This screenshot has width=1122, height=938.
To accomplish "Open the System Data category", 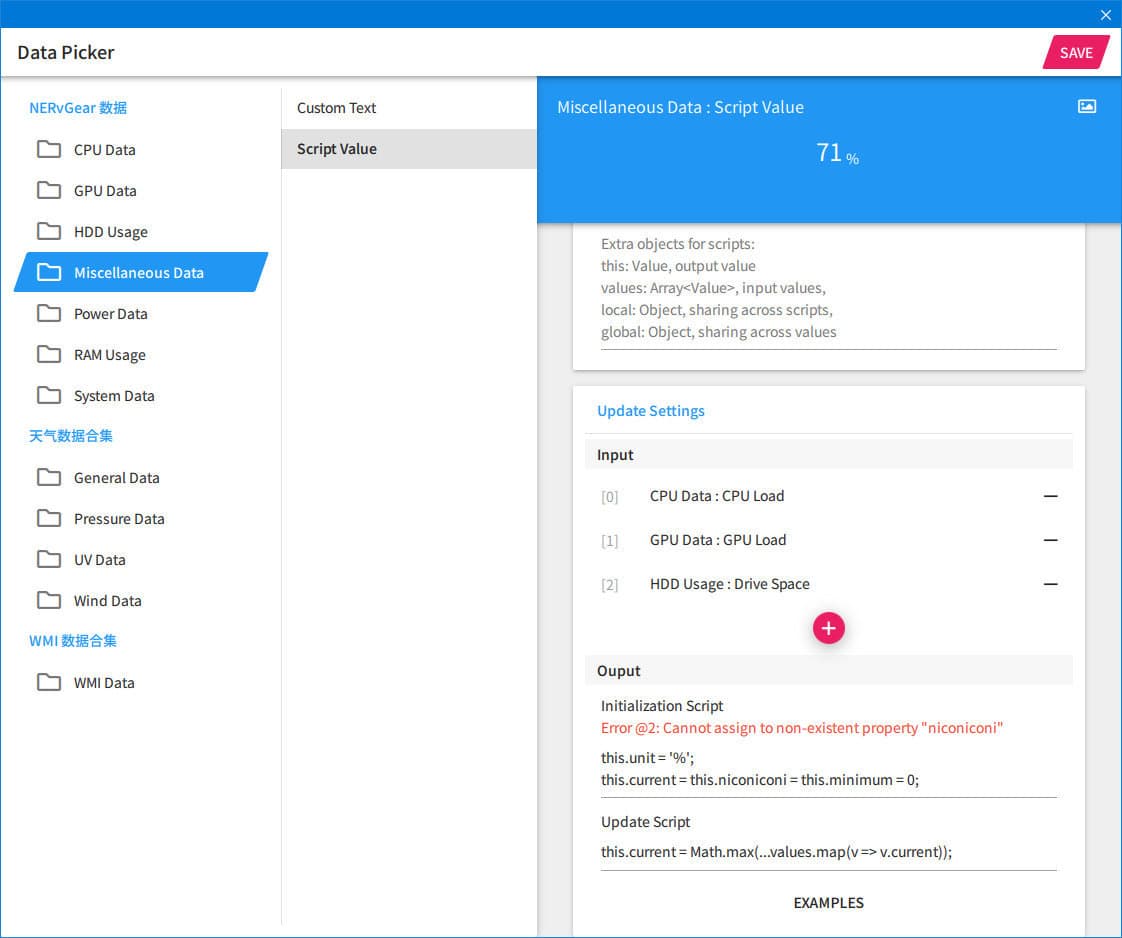I will [141, 396].
